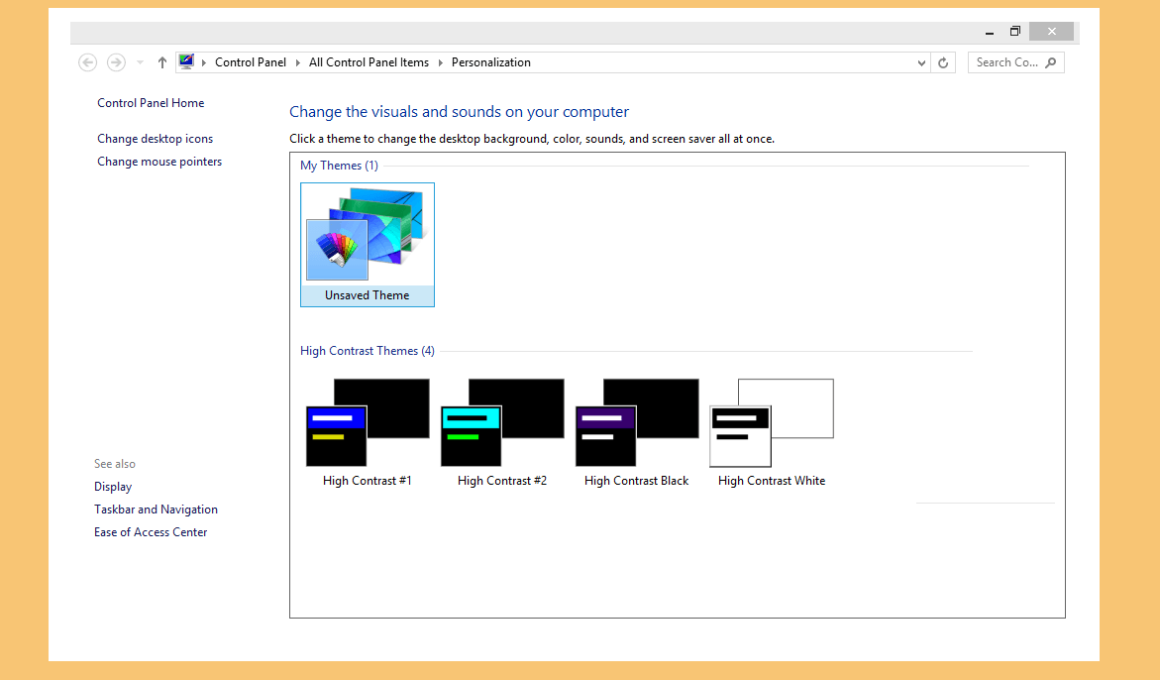Open the Control Panel breadcrumb
This screenshot has height=680, width=1160.
click(x=250, y=62)
